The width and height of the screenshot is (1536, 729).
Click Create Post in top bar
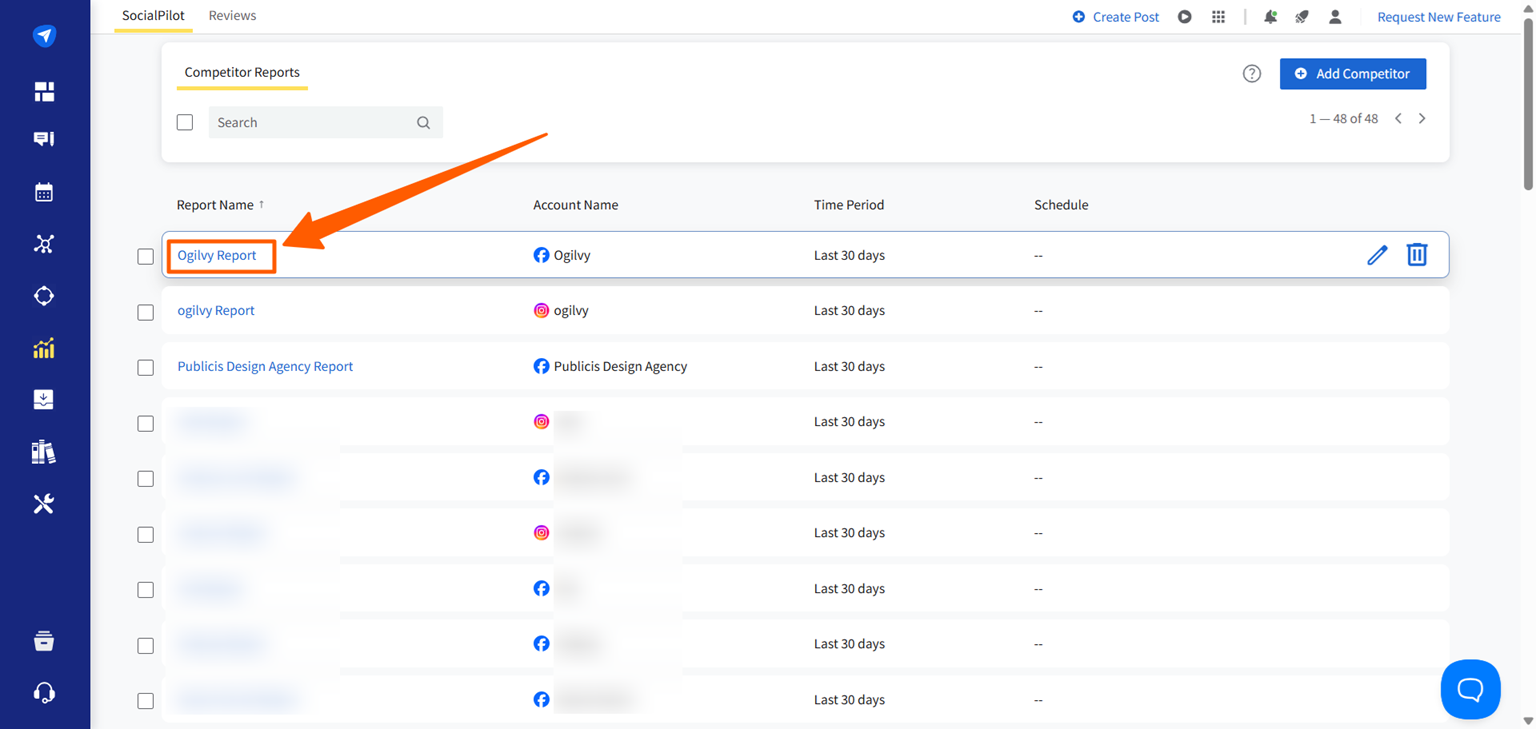coord(1116,17)
